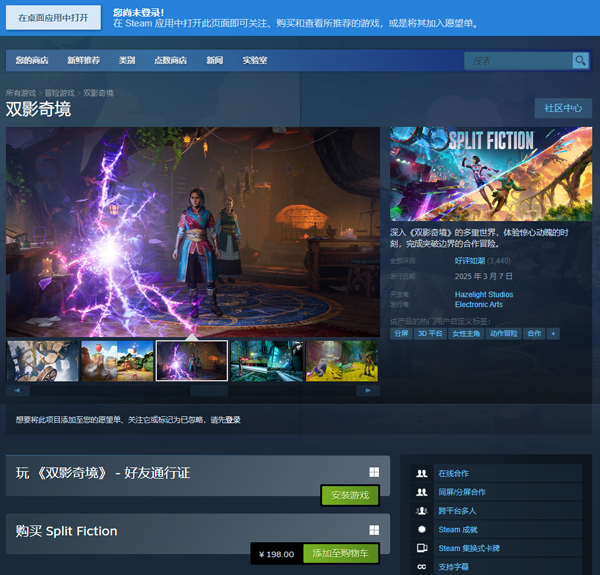The width and height of the screenshot is (600, 575).
Task: Click 添加至购物车 button
Action: (341, 553)
